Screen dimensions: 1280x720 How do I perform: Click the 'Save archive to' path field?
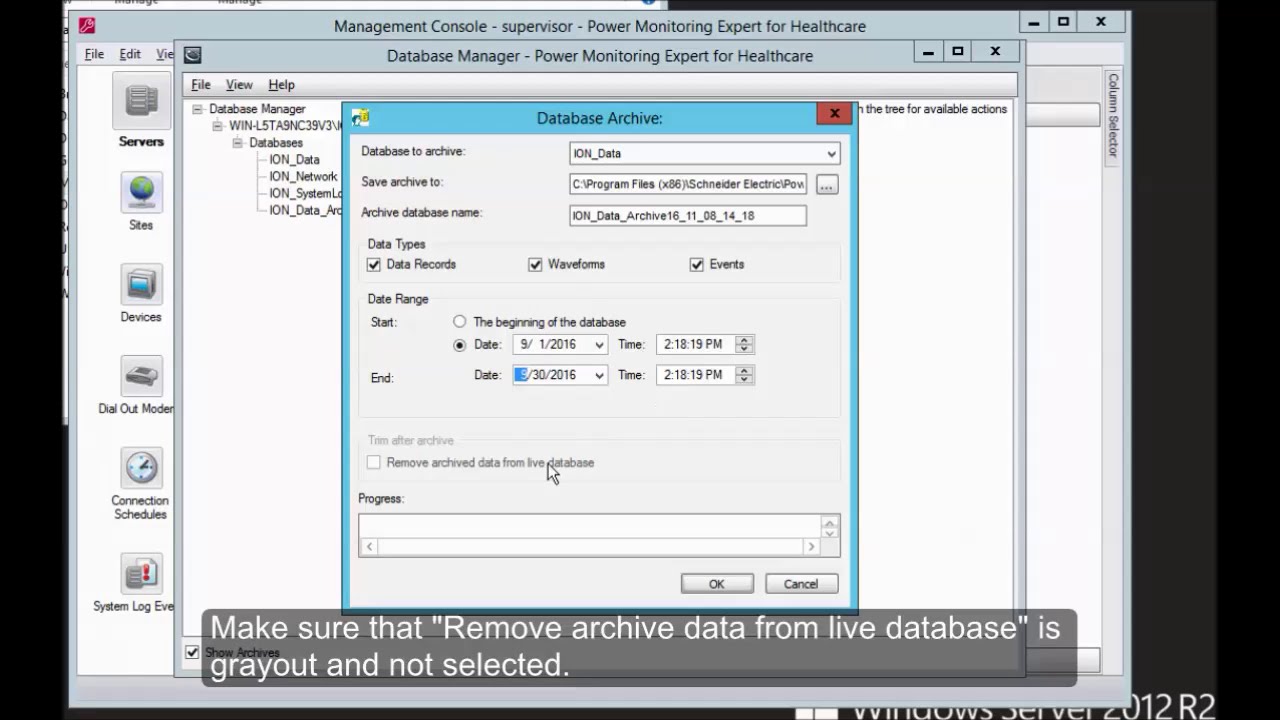pyautogui.click(x=689, y=184)
